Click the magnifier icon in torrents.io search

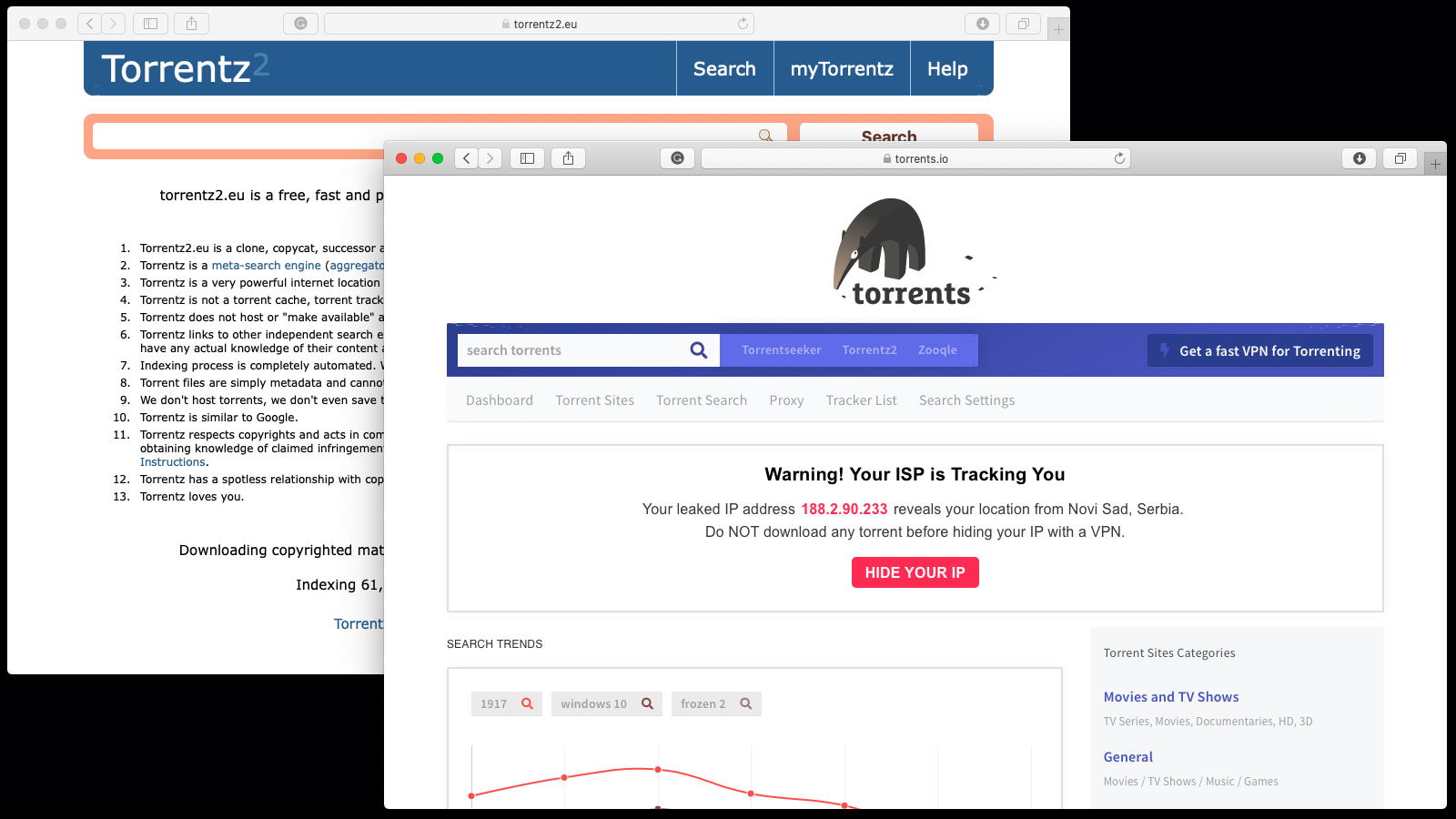pyautogui.click(x=698, y=350)
